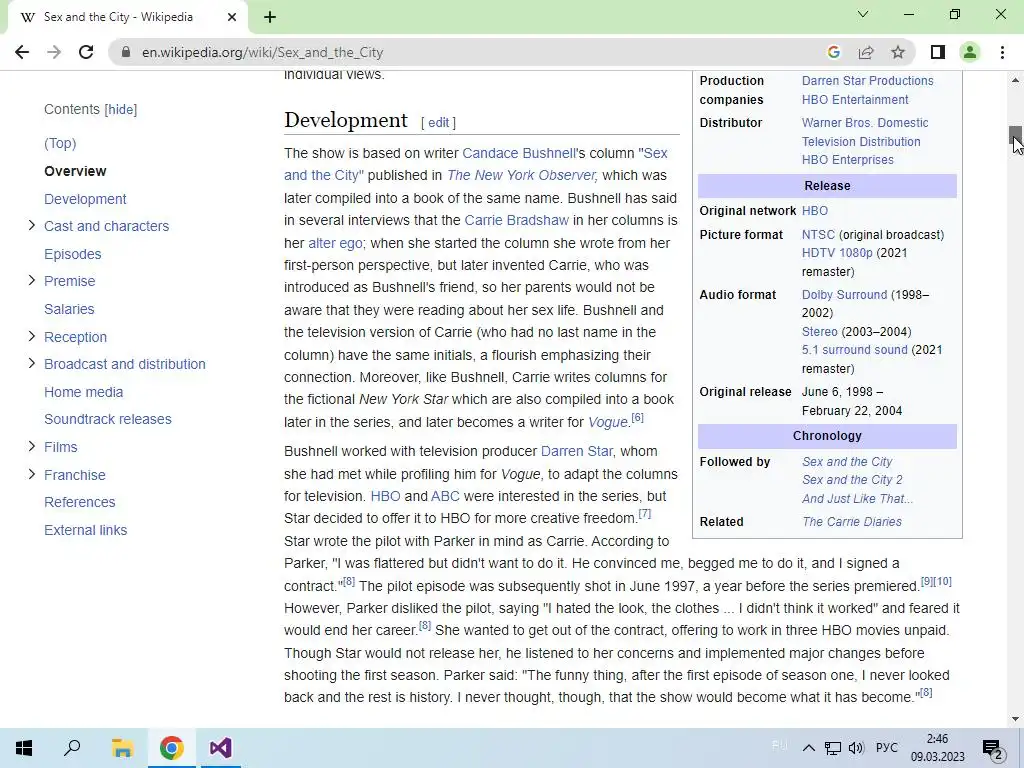Click the scrollbar down arrow

coord(1015,719)
